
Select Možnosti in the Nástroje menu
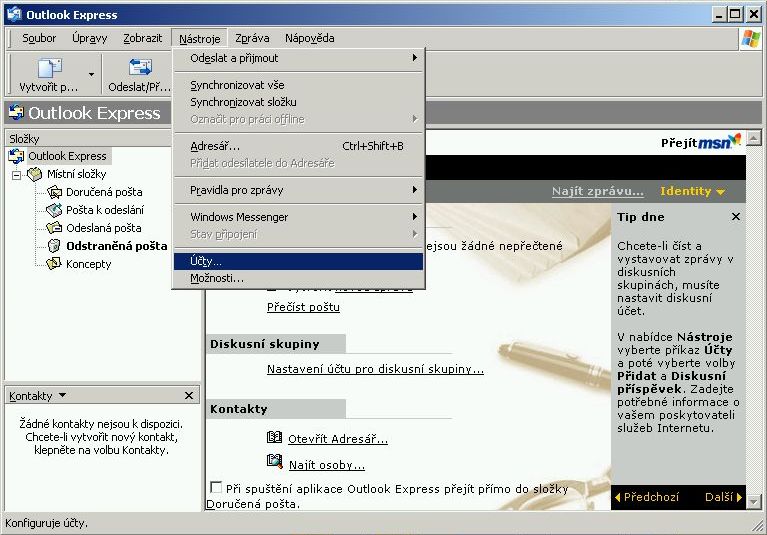[x=216, y=278]
